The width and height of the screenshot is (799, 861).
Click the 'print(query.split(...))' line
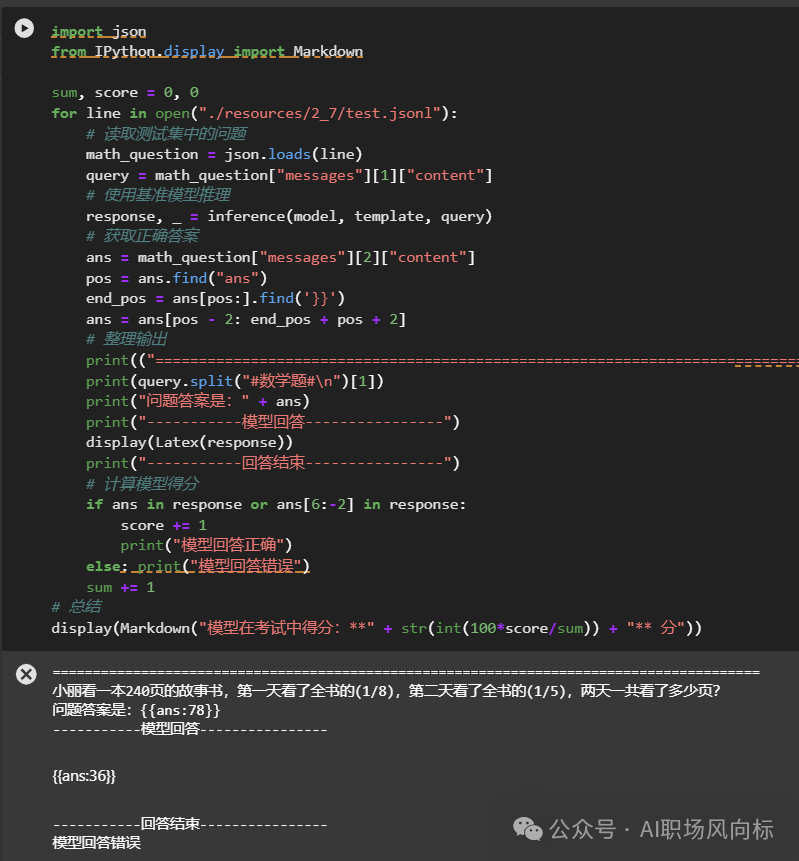(234, 382)
